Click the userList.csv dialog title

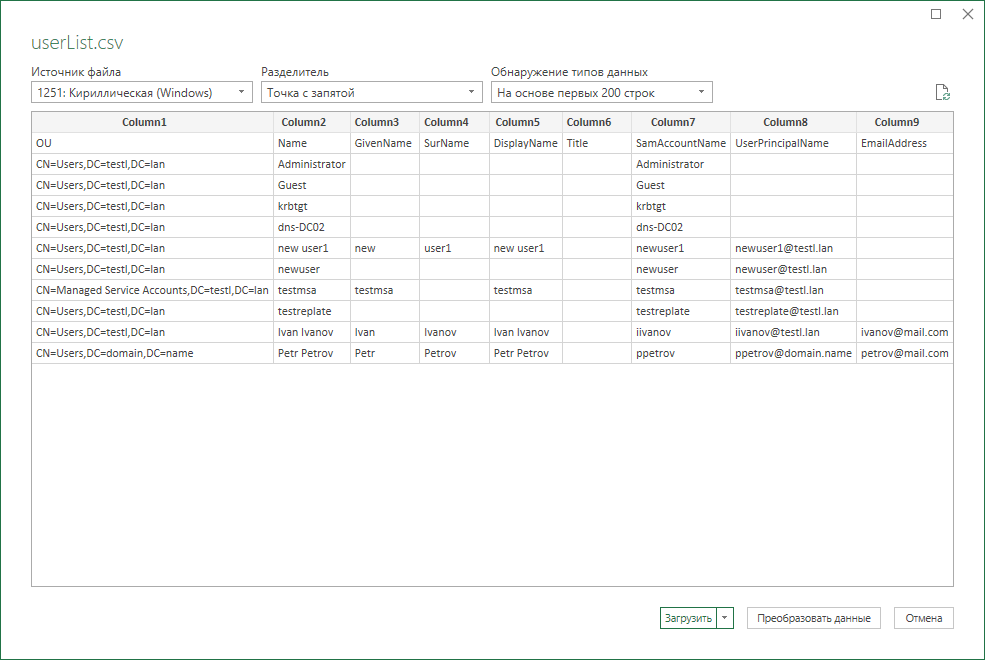click(x=76, y=43)
